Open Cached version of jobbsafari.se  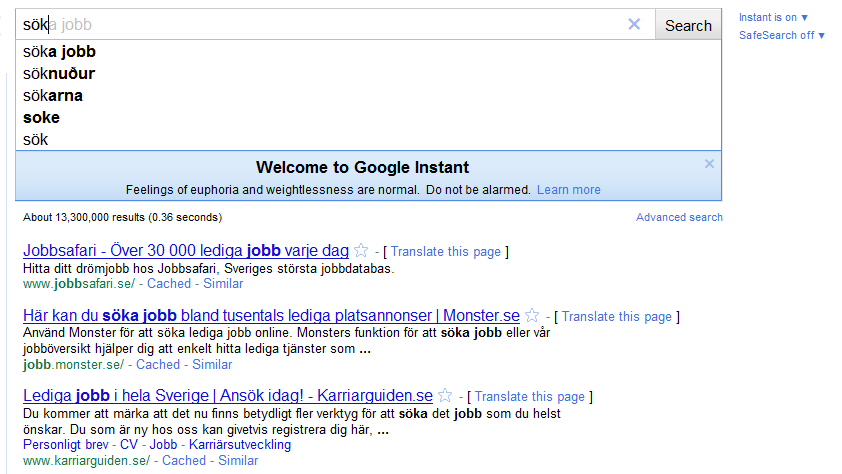point(169,283)
